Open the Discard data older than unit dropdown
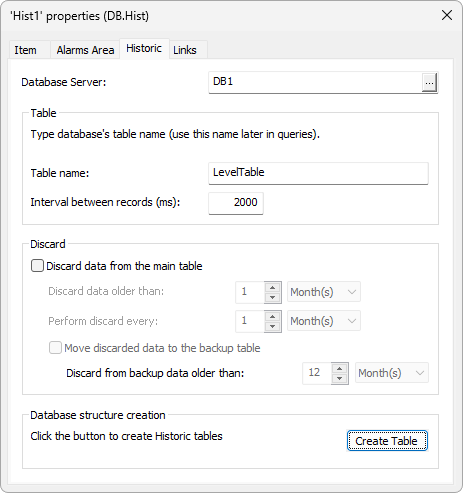463x493 pixels. click(x=324, y=292)
